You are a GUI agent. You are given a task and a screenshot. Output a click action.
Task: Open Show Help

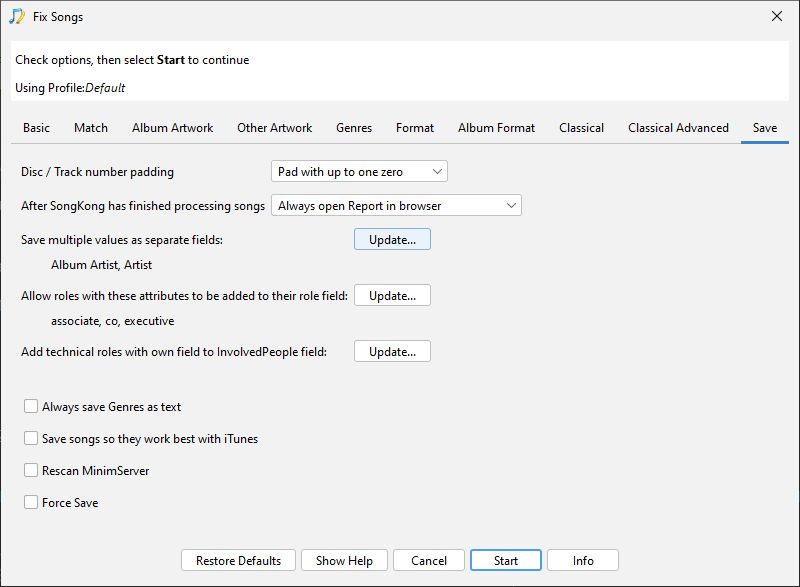click(344, 561)
